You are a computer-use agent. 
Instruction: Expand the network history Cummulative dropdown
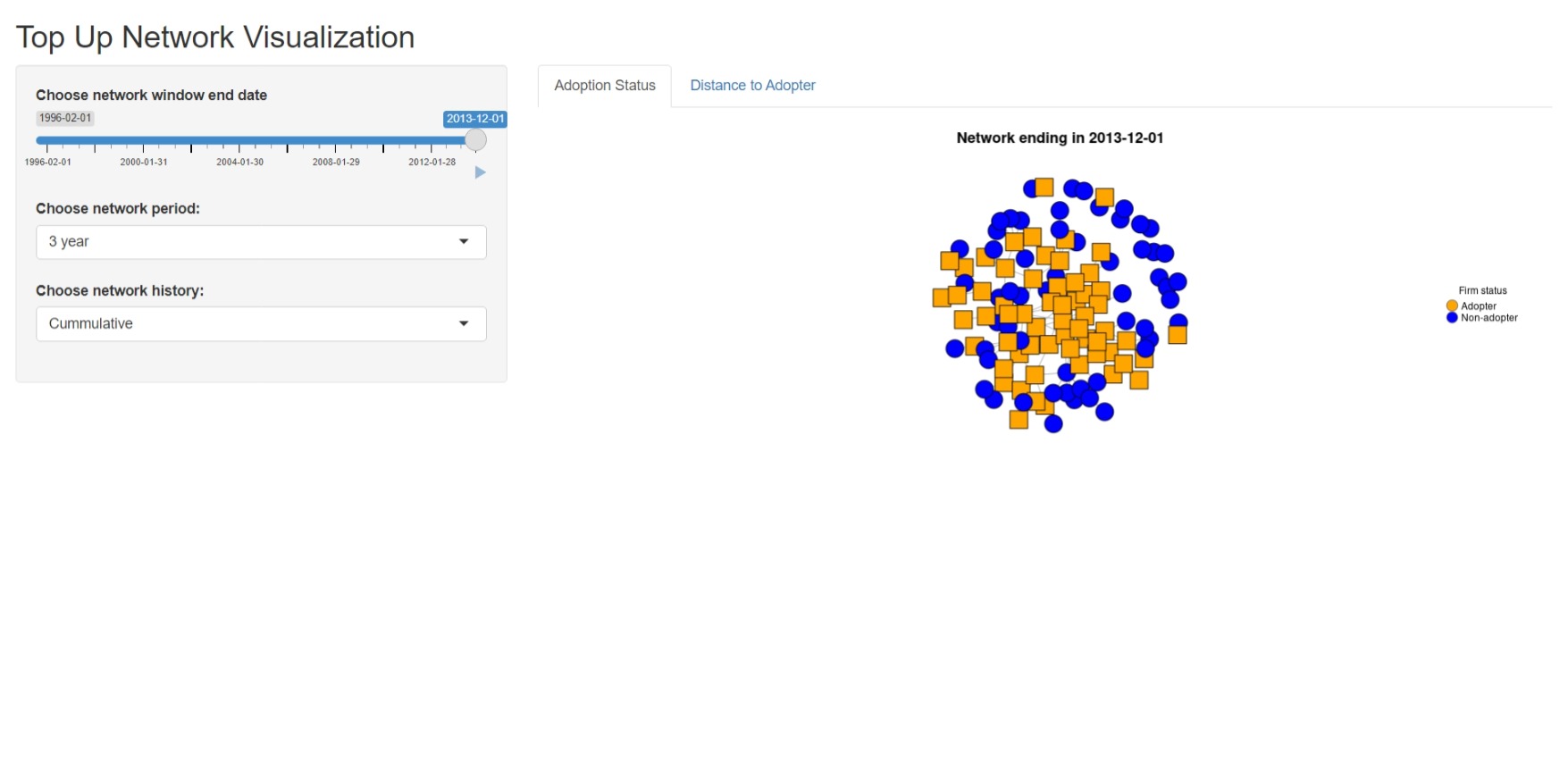pyautogui.click(x=261, y=324)
